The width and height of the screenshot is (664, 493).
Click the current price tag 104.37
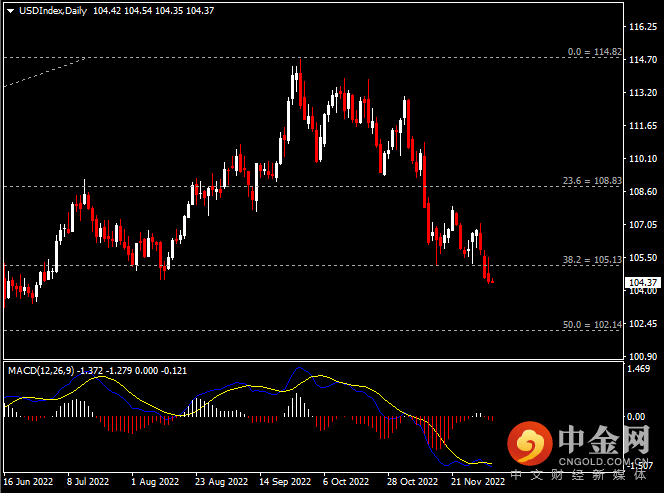point(641,284)
